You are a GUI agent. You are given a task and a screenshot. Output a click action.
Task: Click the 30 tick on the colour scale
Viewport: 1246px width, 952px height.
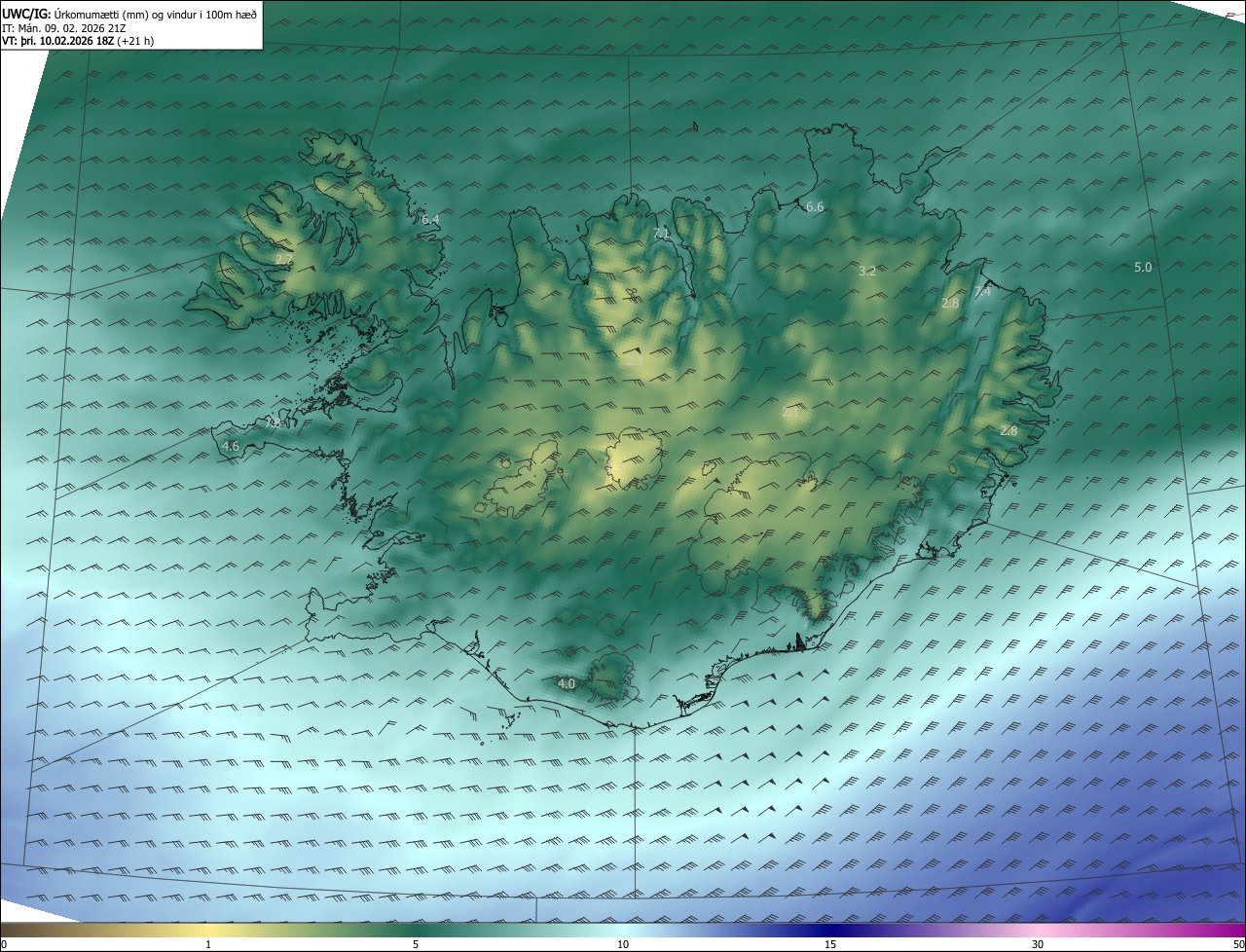1038,944
